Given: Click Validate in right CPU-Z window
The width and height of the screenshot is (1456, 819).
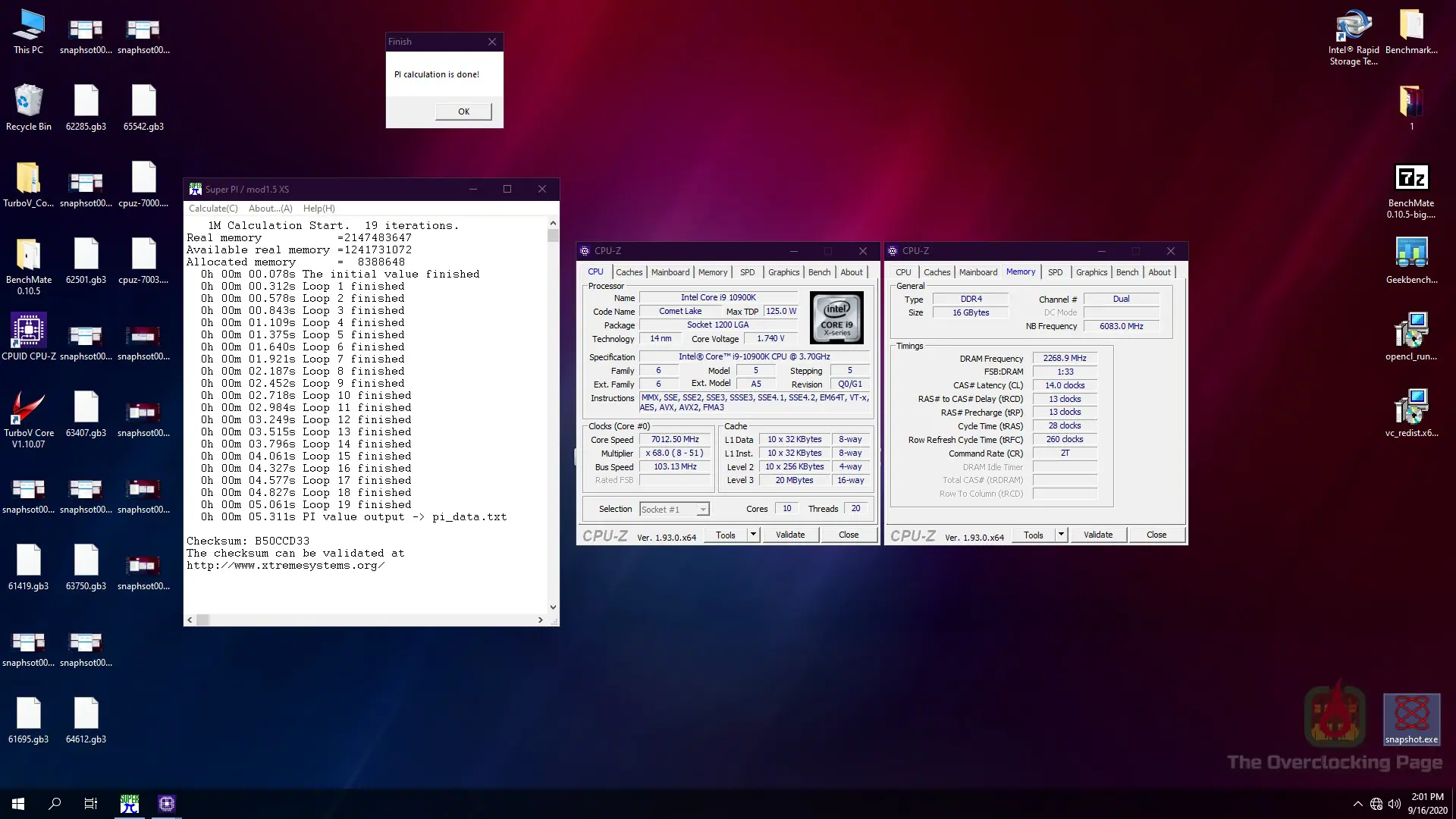Looking at the screenshot, I should 1098,535.
